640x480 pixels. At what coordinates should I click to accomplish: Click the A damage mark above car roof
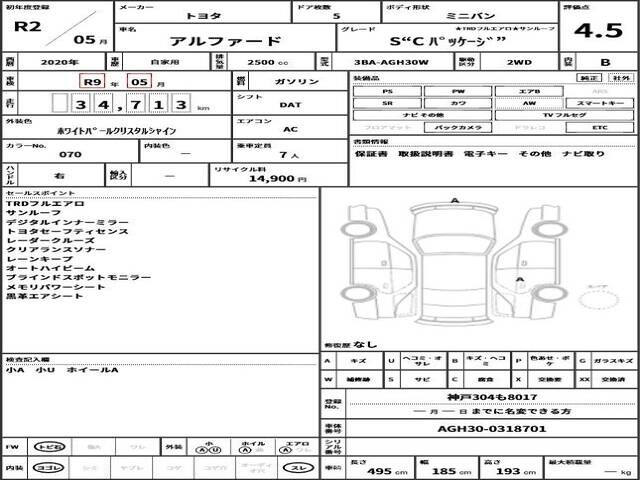tap(456, 201)
